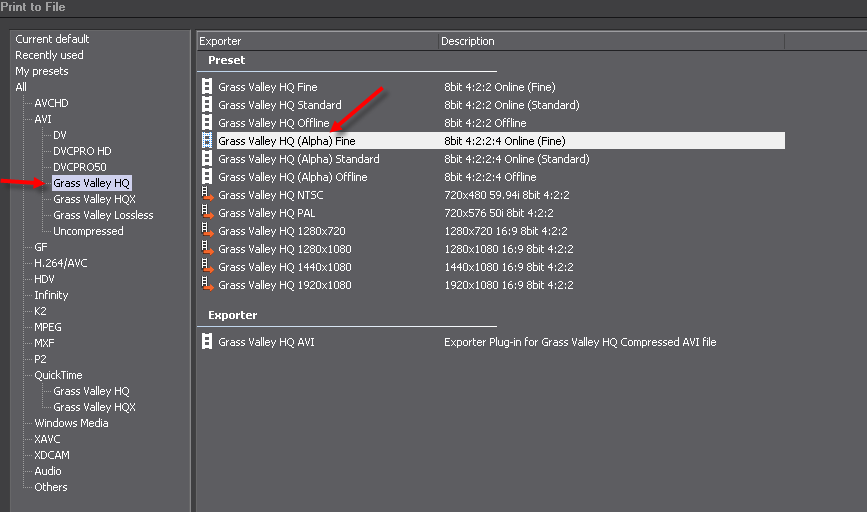867x512 pixels.
Task: Click the exporter icon beside Grass Valley HQ AVI
Action: click(207, 342)
